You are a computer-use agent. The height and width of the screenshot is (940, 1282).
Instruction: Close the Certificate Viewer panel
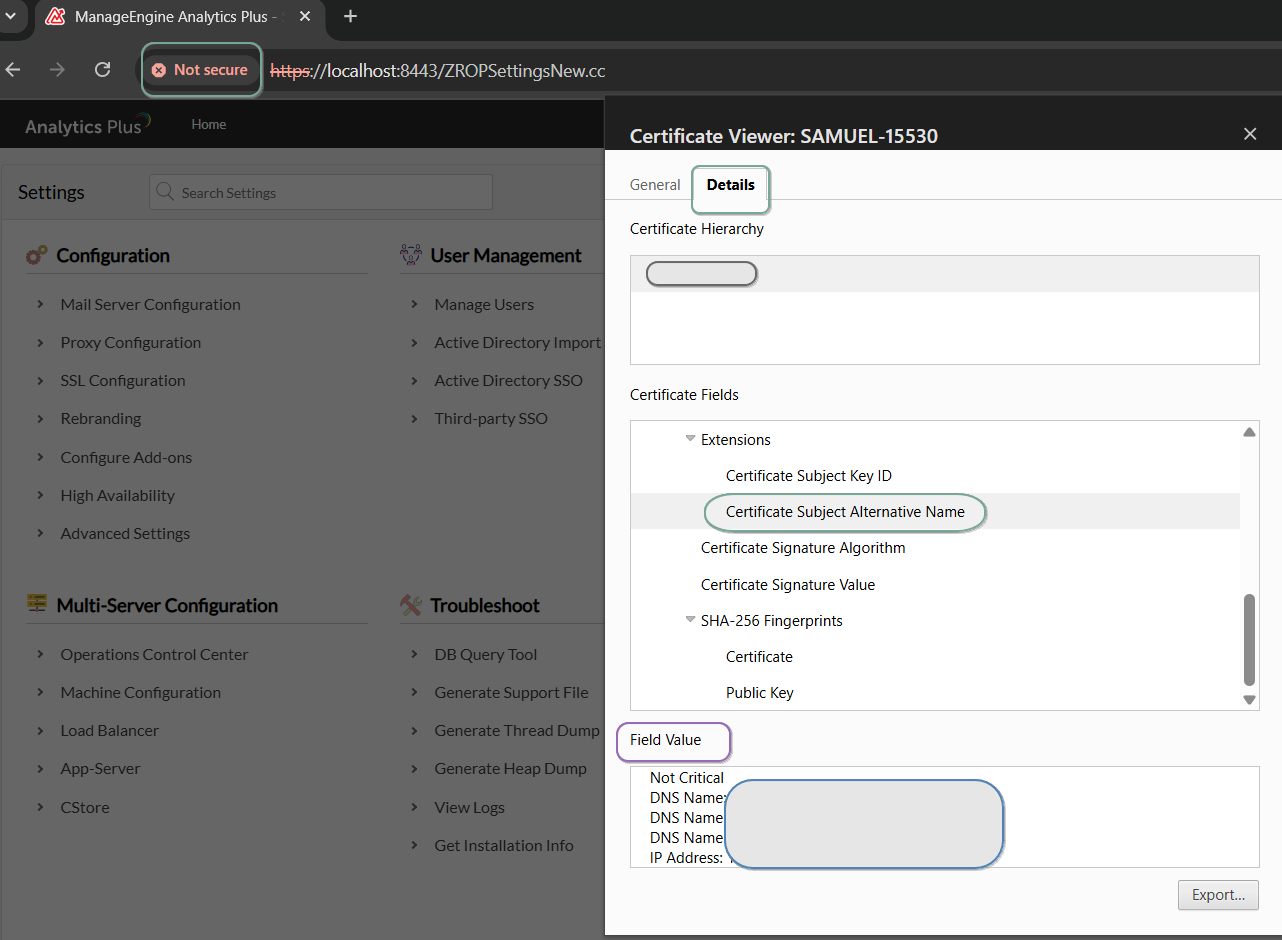pos(1250,134)
